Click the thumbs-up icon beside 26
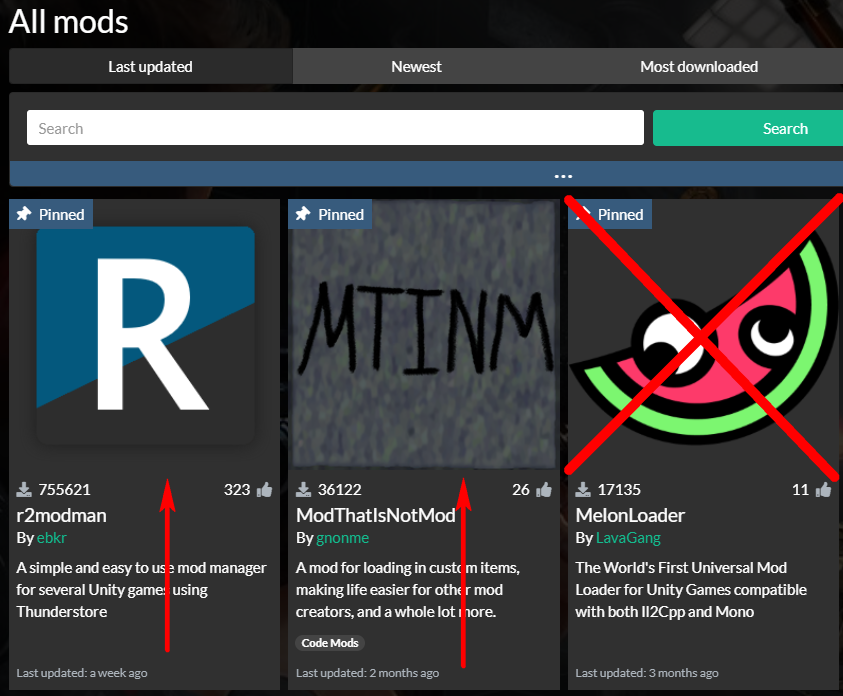Image resolution: width=843 pixels, height=696 pixels. pos(544,490)
